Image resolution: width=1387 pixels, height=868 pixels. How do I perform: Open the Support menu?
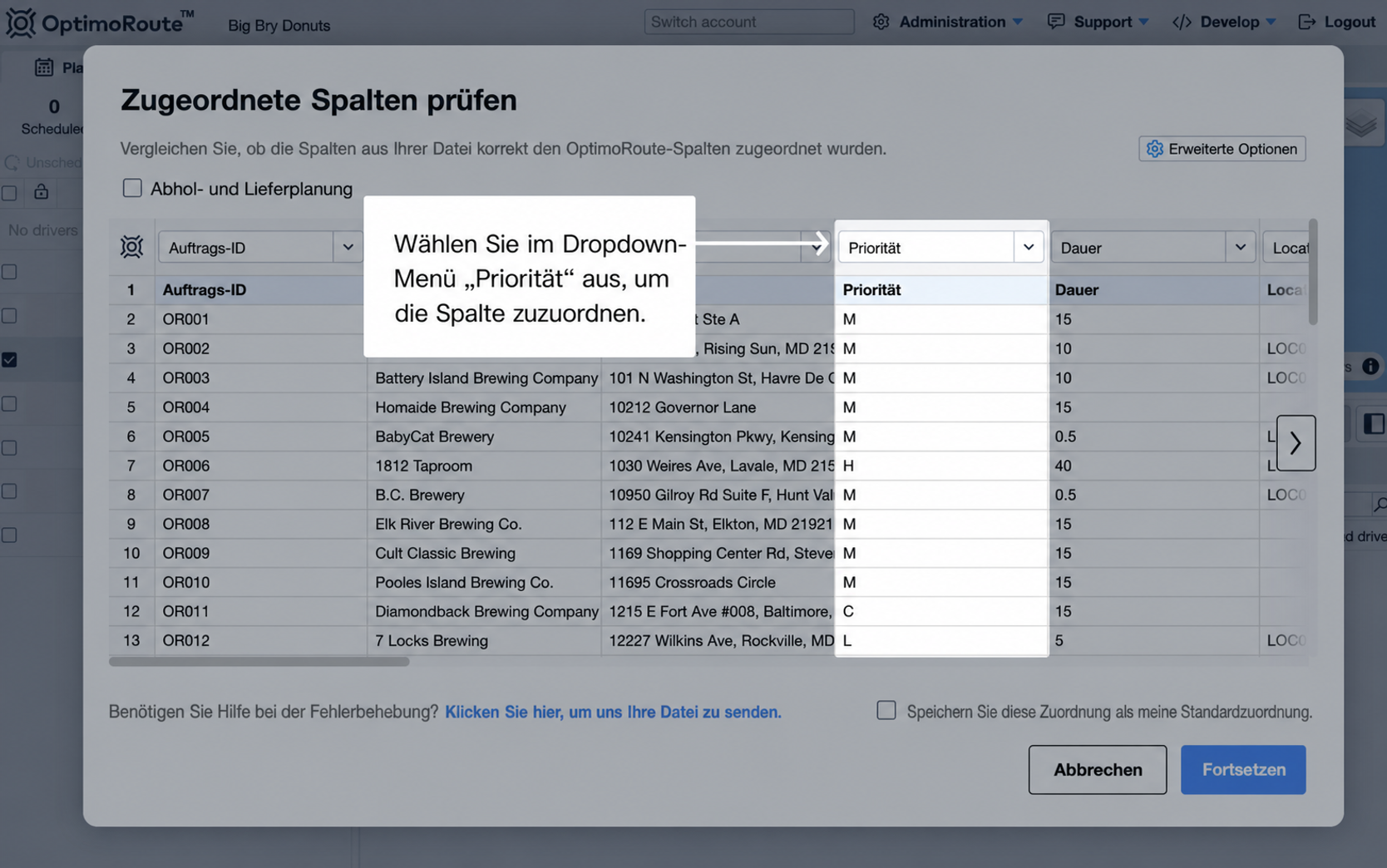pyautogui.click(x=1098, y=22)
